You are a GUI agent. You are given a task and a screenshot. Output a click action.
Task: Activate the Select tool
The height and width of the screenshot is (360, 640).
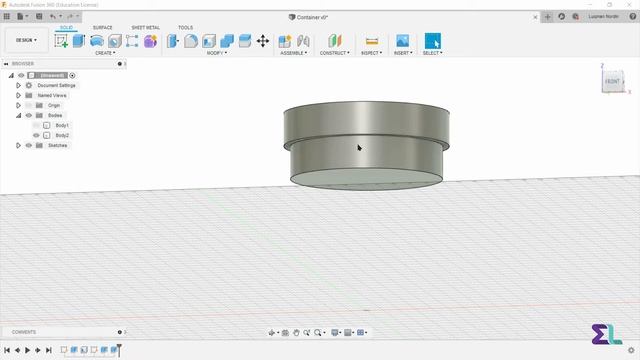(433, 41)
